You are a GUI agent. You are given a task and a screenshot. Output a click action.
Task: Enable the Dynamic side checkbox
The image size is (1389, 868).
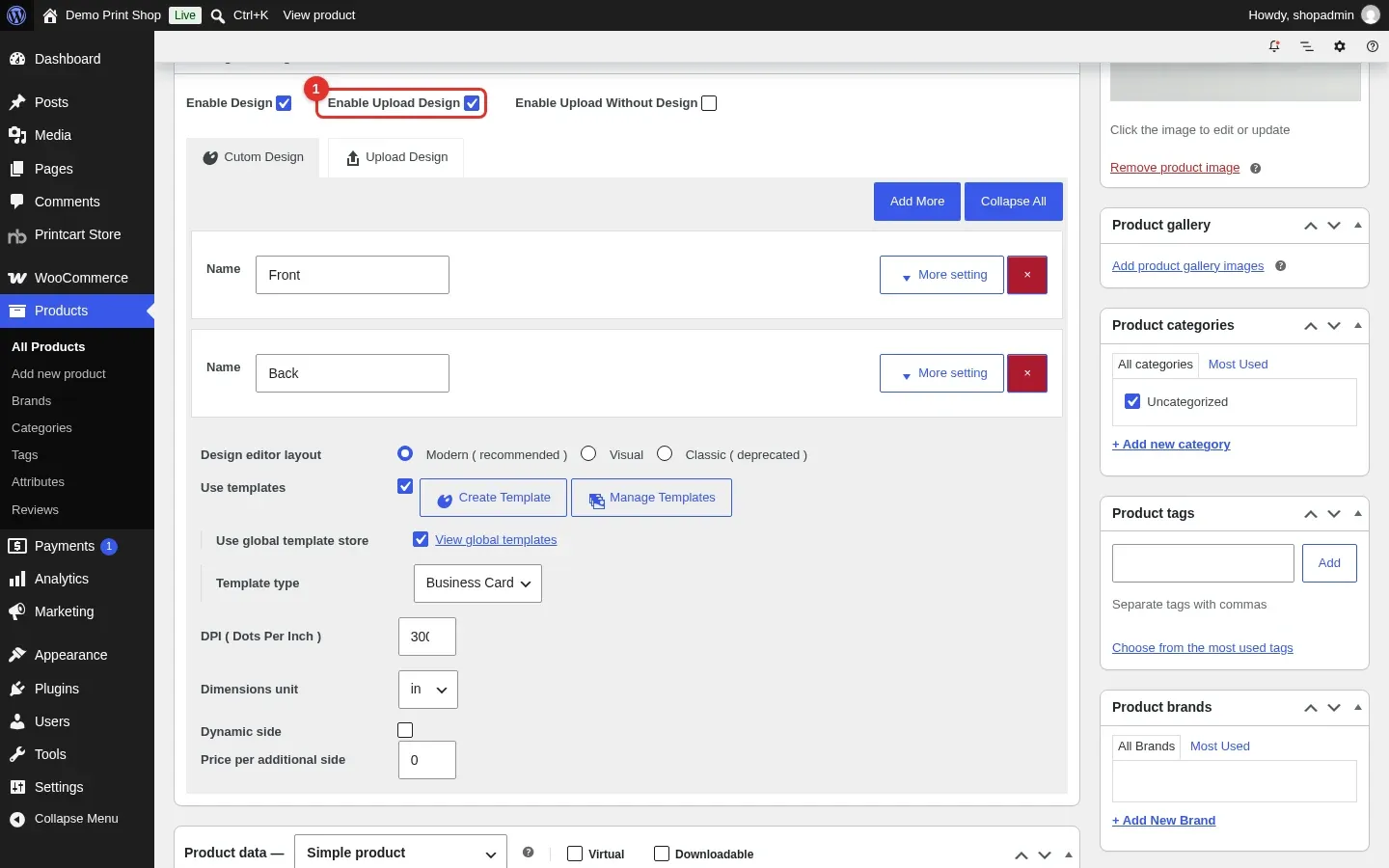405,730
